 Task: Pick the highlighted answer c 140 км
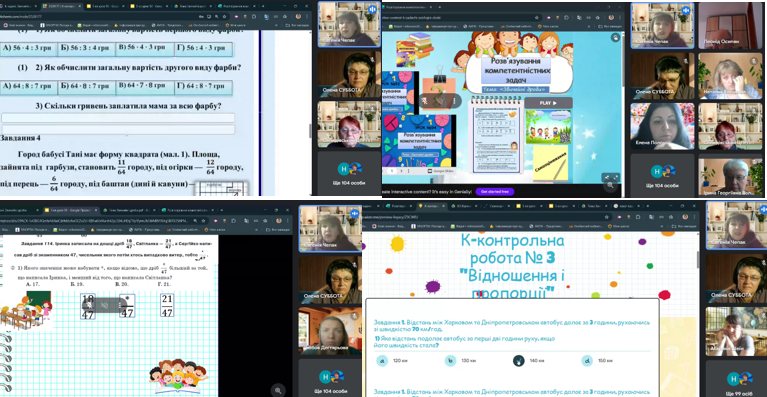click(x=530, y=360)
